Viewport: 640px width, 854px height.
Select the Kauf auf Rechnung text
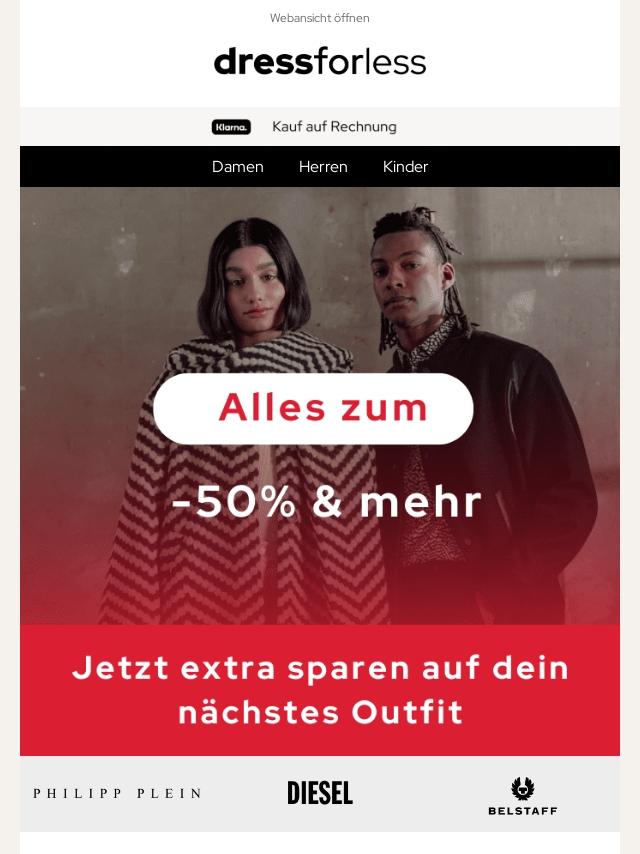[x=334, y=126]
